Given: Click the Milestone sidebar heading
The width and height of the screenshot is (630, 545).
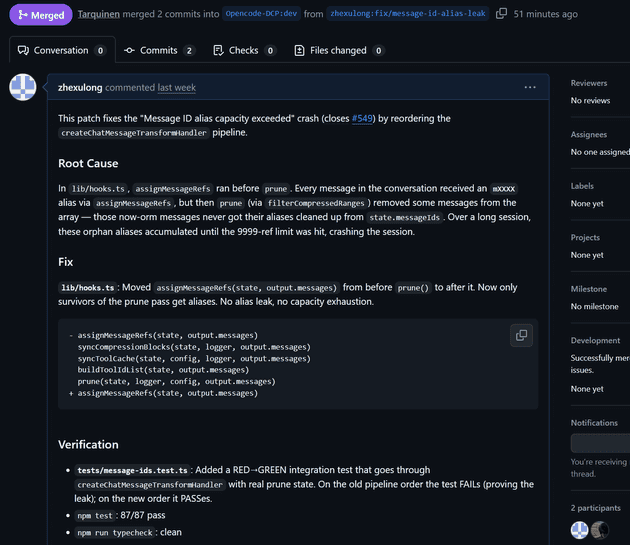Looking at the screenshot, I should click(589, 289).
